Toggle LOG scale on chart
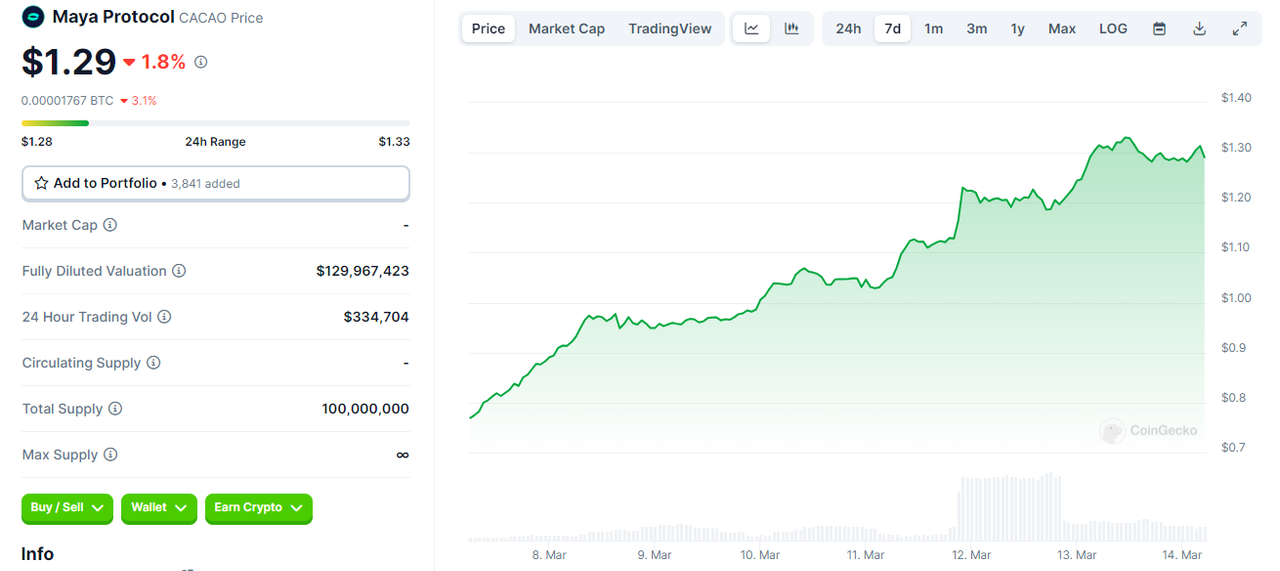 [x=1113, y=28]
